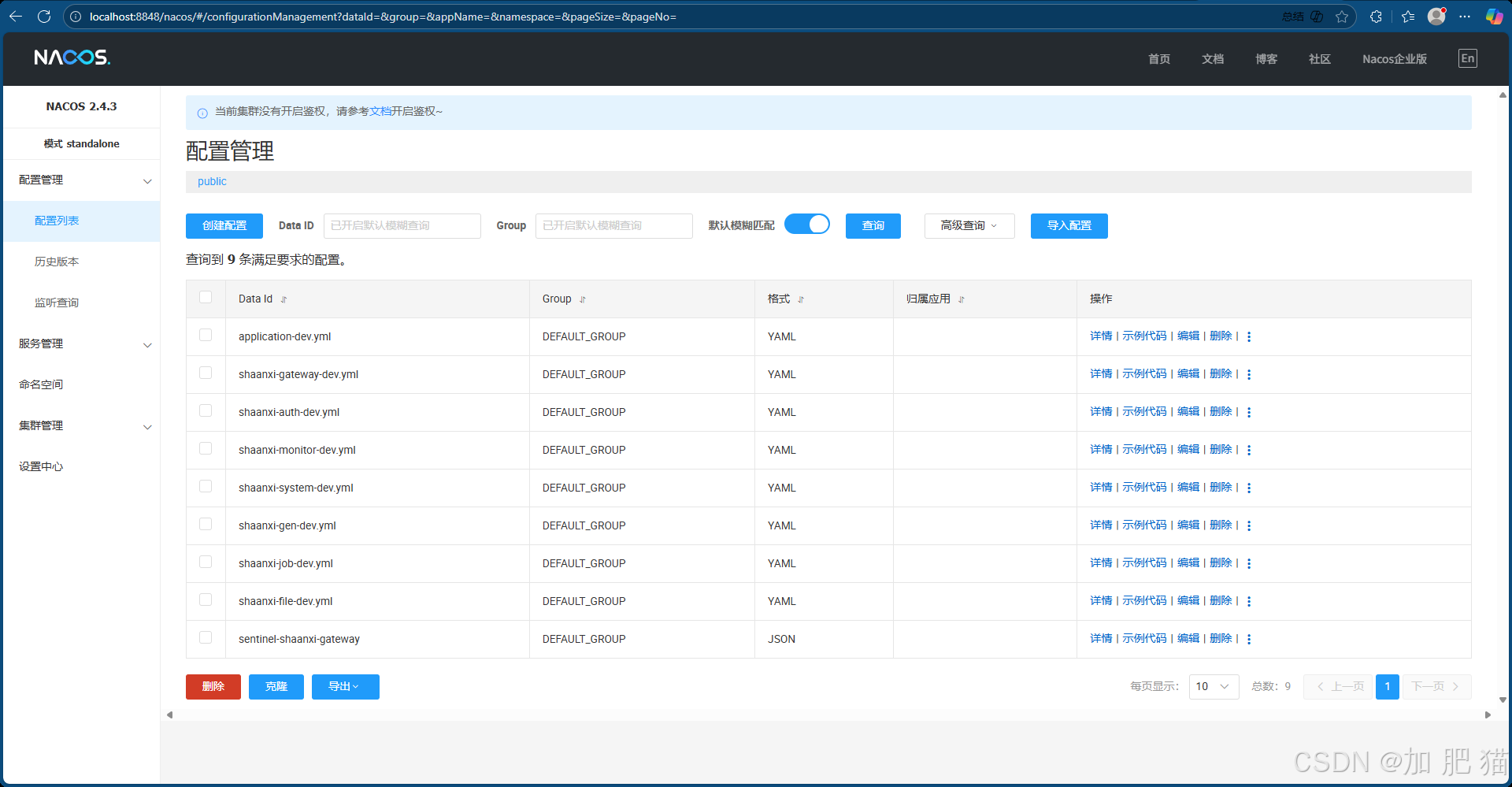The width and height of the screenshot is (1512, 787).
Task: Open more actions for shaanxi-gen-dev.yml
Action: click(x=1249, y=525)
